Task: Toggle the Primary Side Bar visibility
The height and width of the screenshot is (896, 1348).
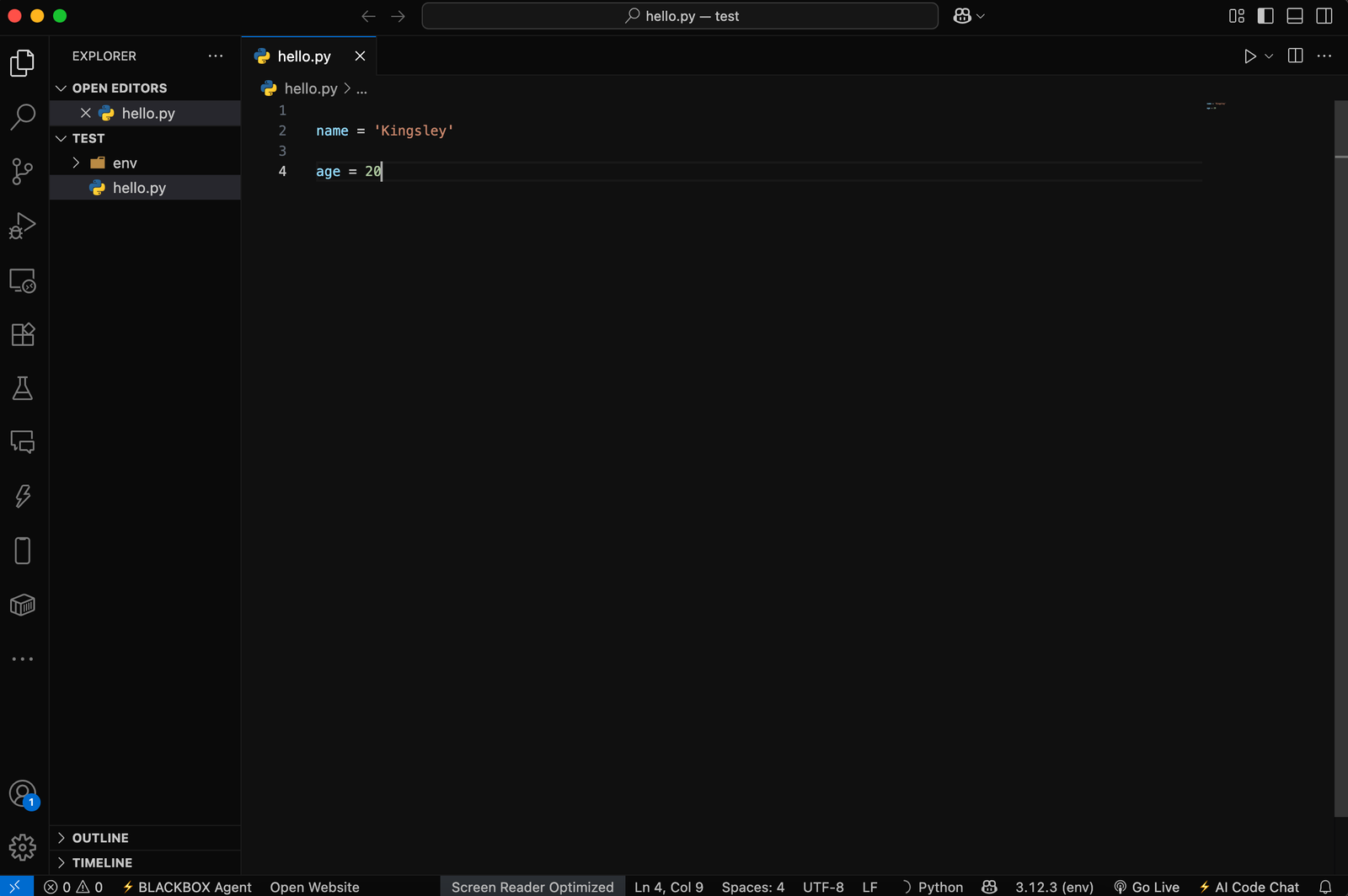Action: pyautogui.click(x=1265, y=15)
